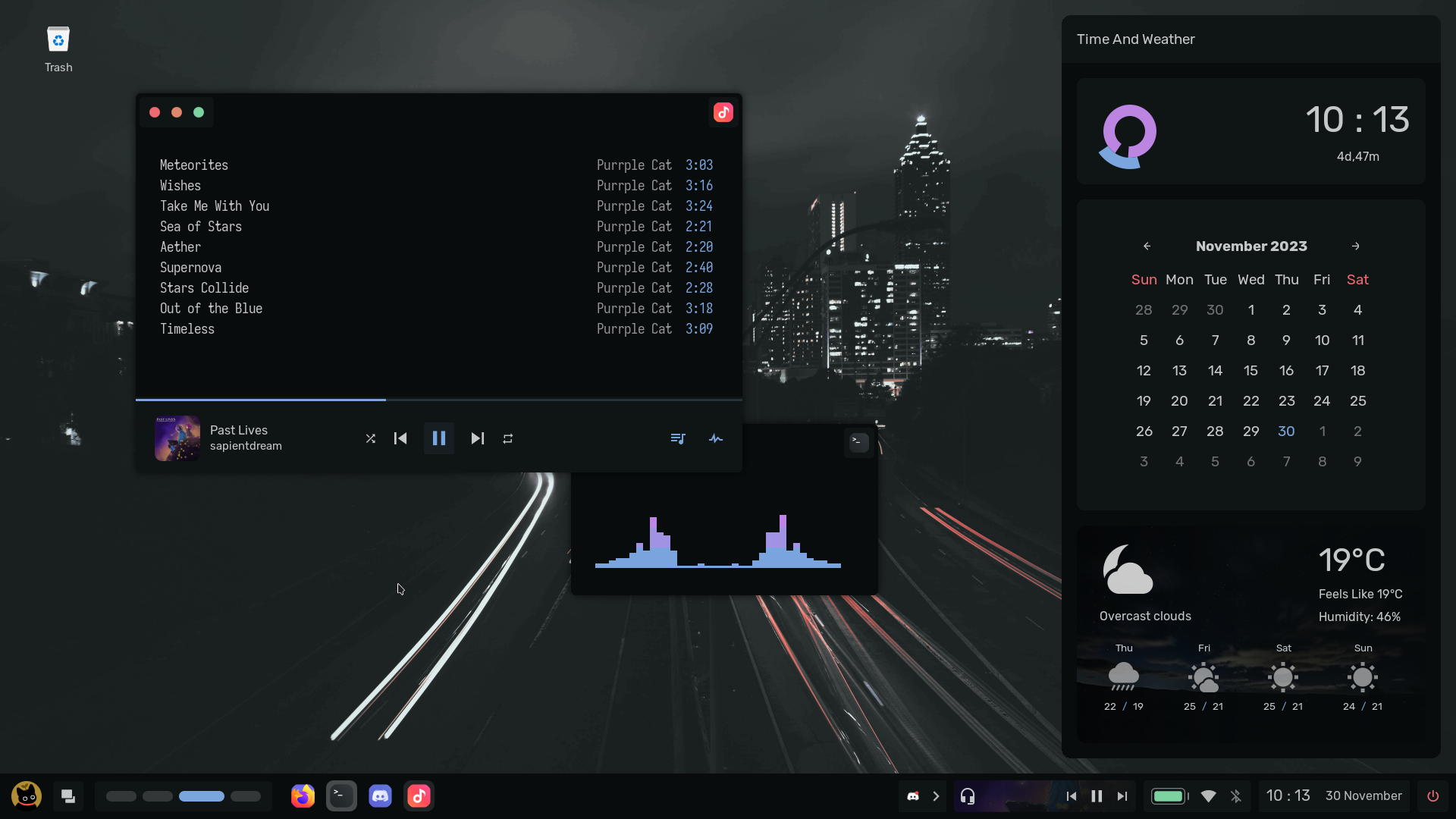
Task: Select the song Sea of Stars
Action: coord(436,226)
